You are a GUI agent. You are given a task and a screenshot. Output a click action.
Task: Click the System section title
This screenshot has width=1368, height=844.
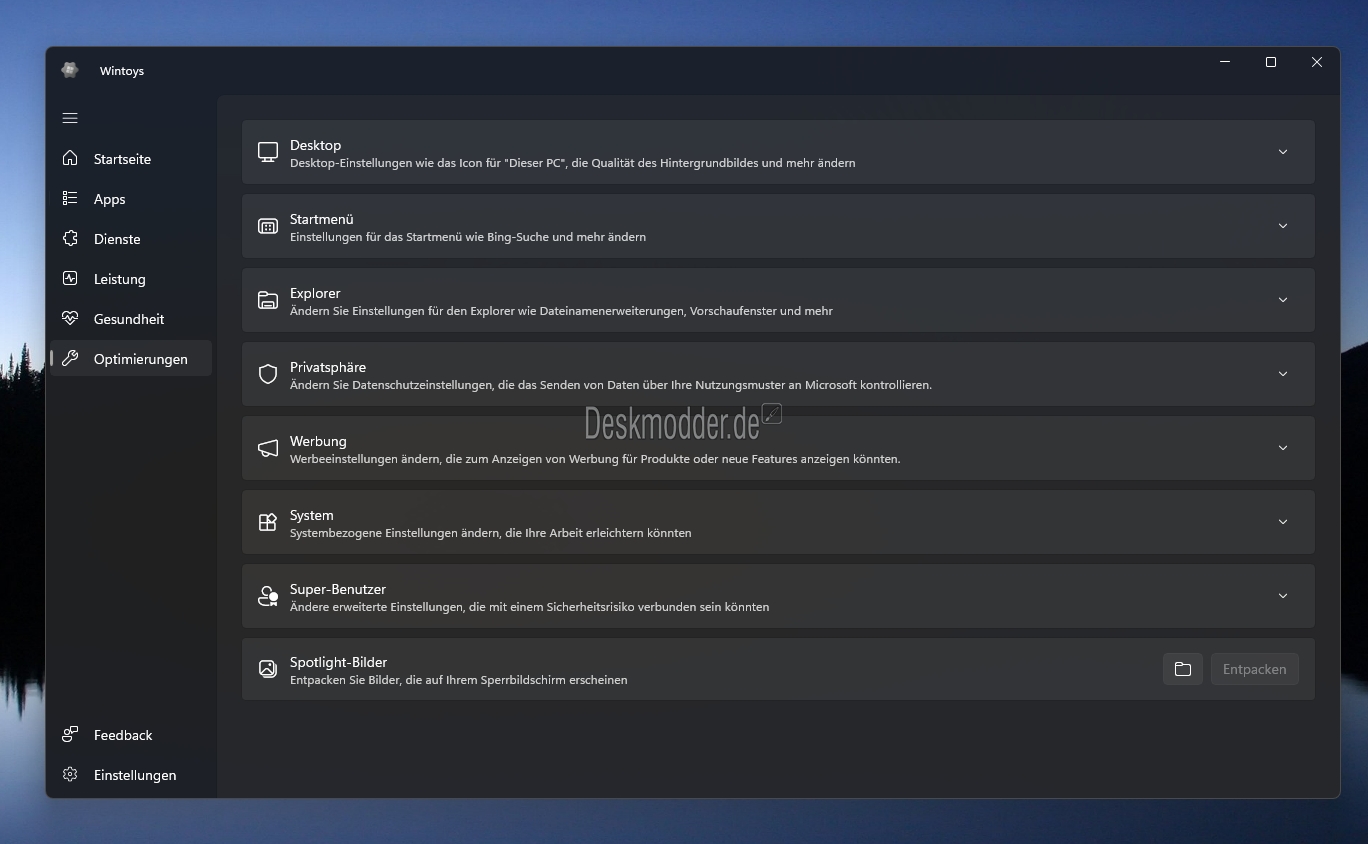click(312, 515)
